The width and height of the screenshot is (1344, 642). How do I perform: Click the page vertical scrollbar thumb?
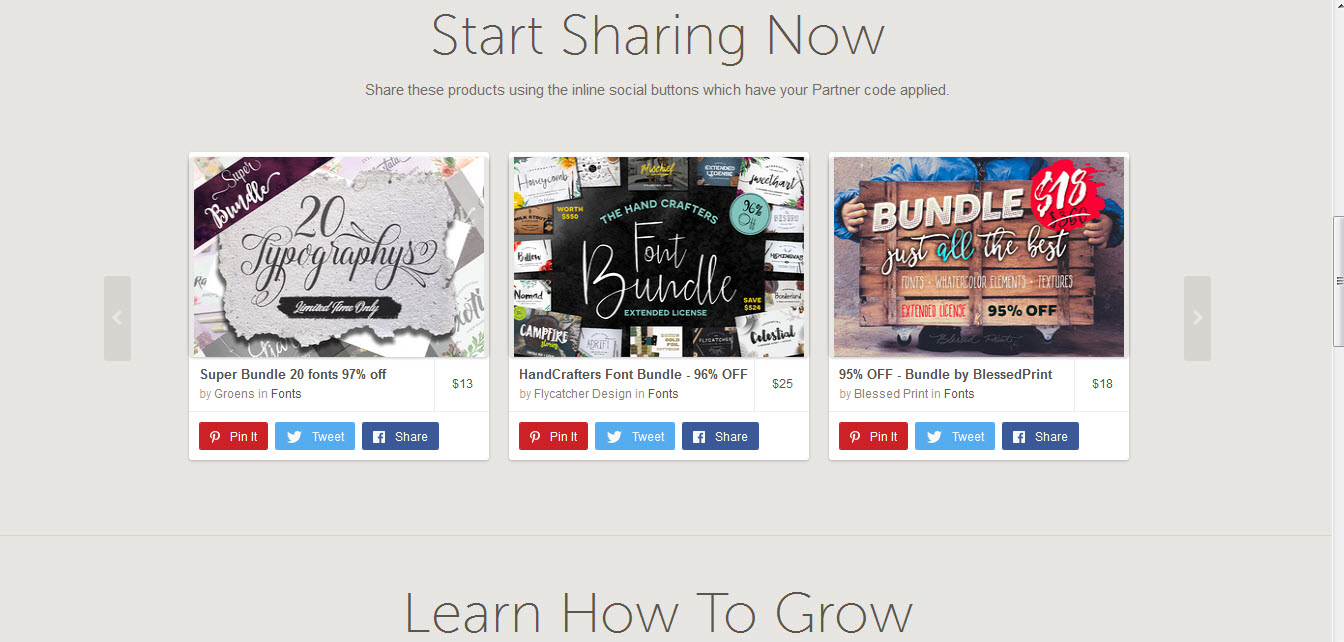[x=1338, y=281]
